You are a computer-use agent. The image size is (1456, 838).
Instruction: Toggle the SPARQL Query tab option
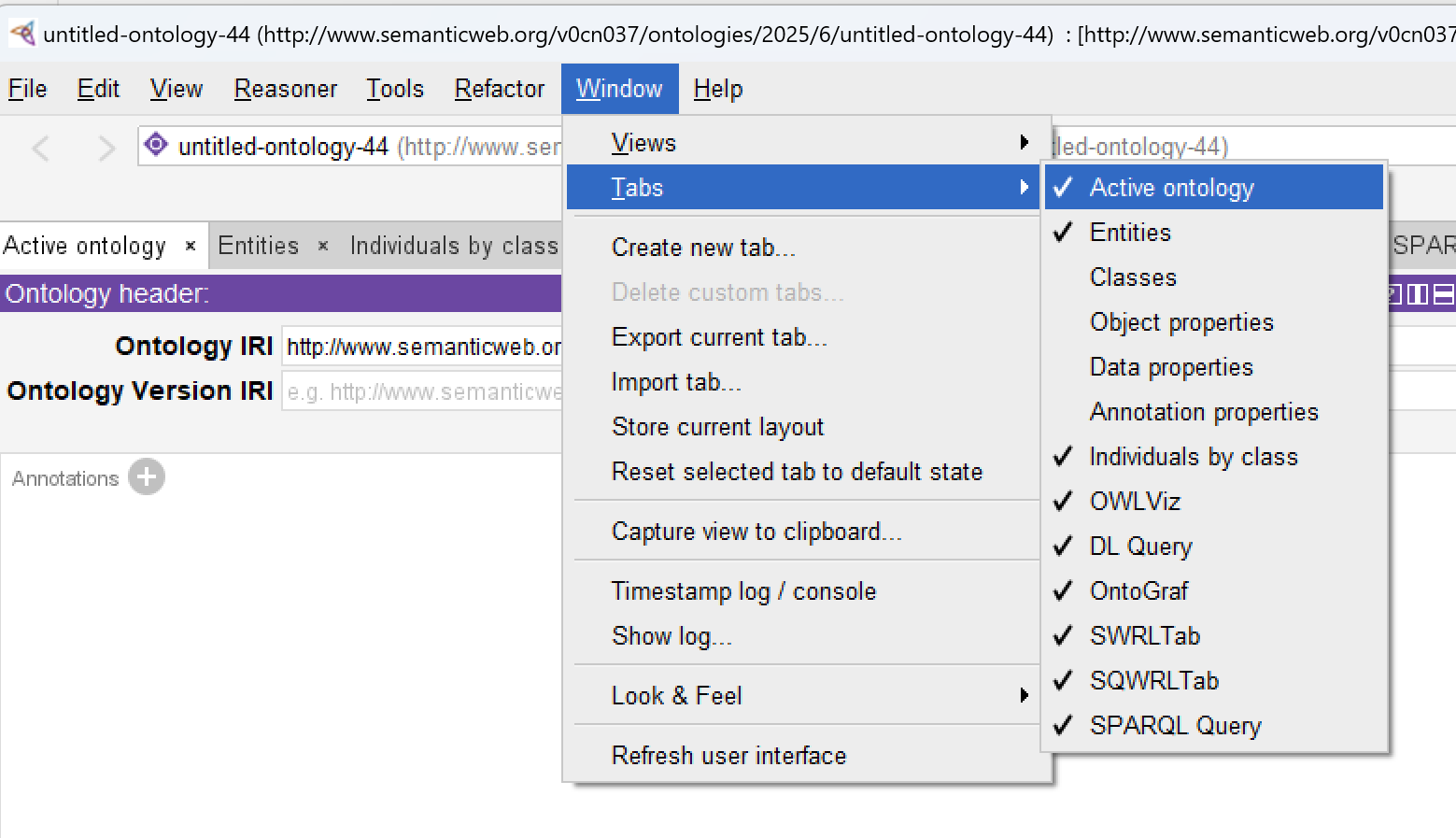point(1214,725)
